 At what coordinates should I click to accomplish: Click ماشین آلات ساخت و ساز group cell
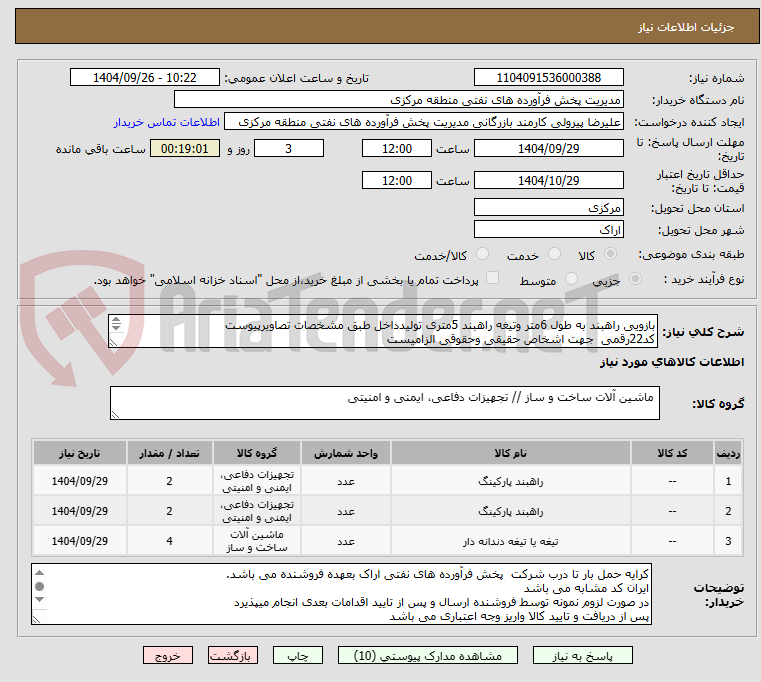(257, 541)
